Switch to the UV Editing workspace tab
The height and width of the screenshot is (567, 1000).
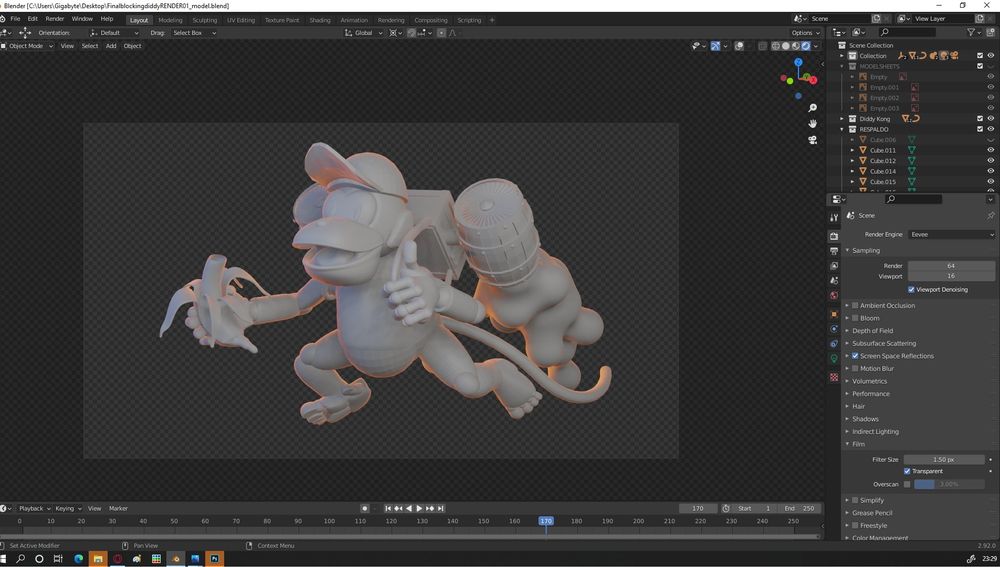pyautogui.click(x=240, y=20)
